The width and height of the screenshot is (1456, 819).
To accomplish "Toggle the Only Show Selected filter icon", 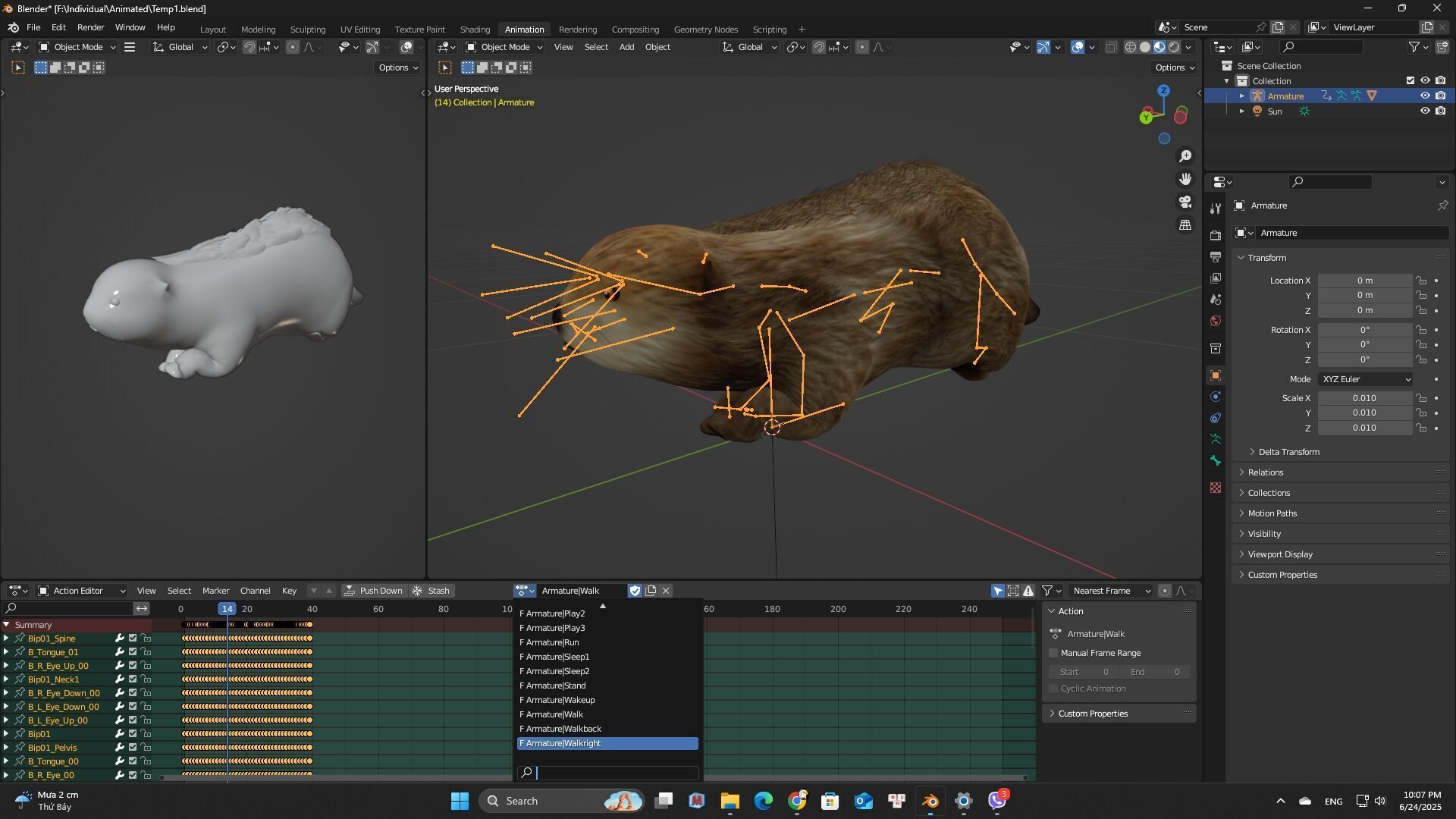I will coord(998,591).
